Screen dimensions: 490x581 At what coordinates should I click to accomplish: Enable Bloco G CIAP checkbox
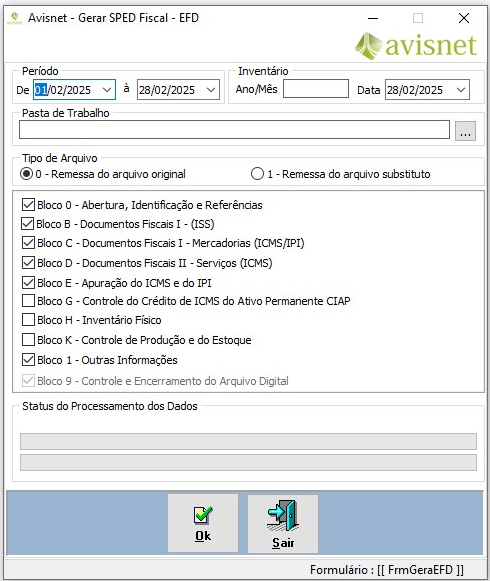[x=29, y=301]
